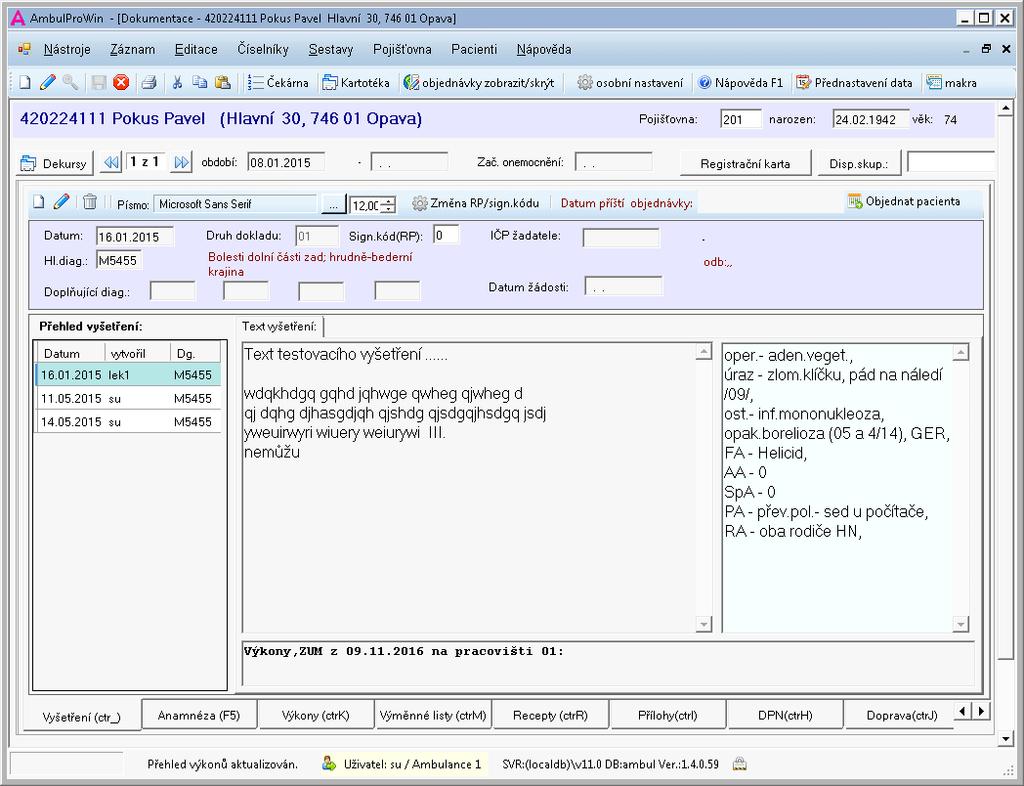Switch to Recepty (ctrR) tab
This screenshot has height=786, width=1024.
point(551,715)
